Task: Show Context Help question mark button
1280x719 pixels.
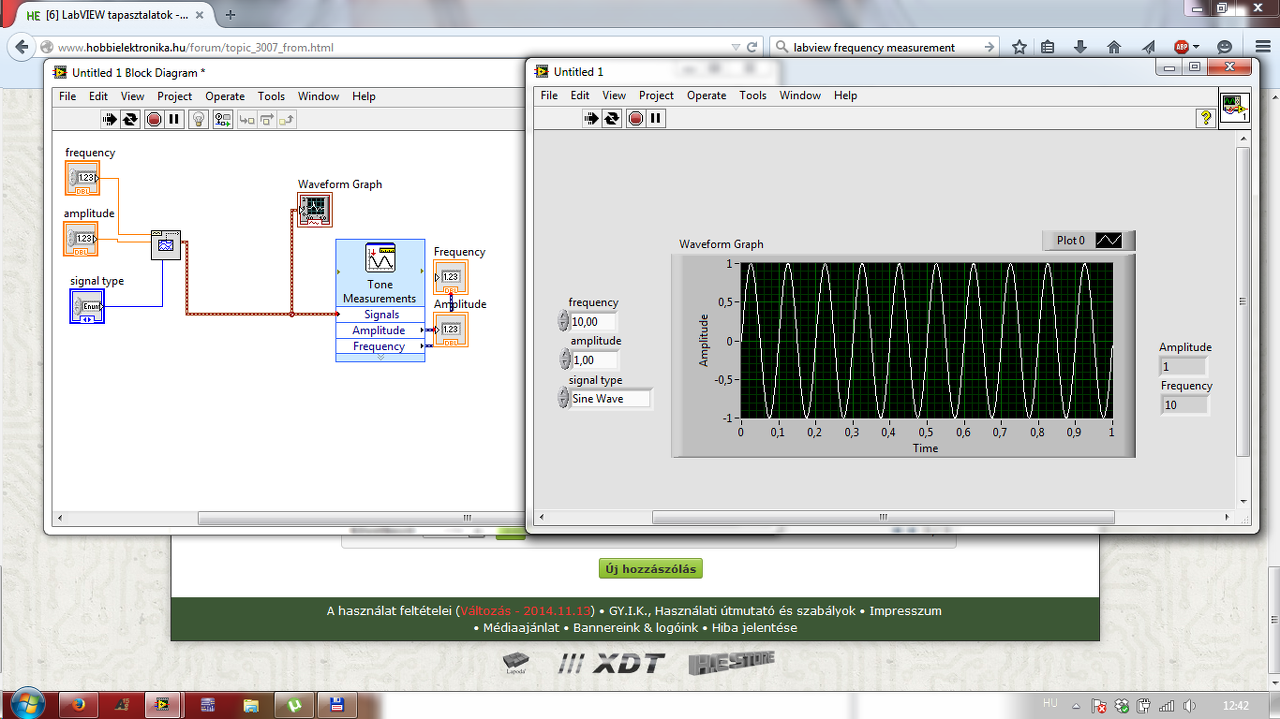Action: pos(1206,118)
